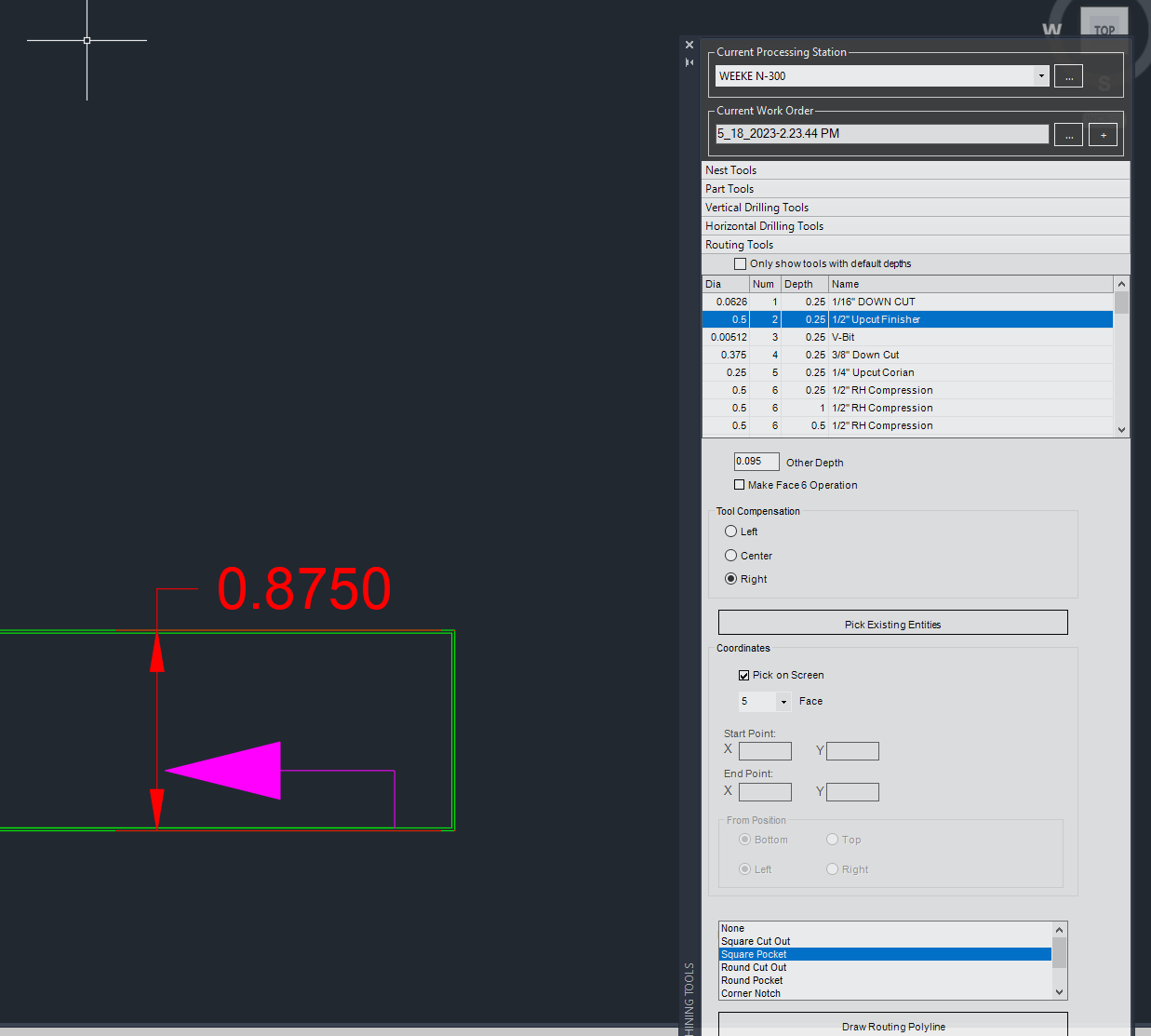Select the 1/16" DOWN CUT tool

907,302
